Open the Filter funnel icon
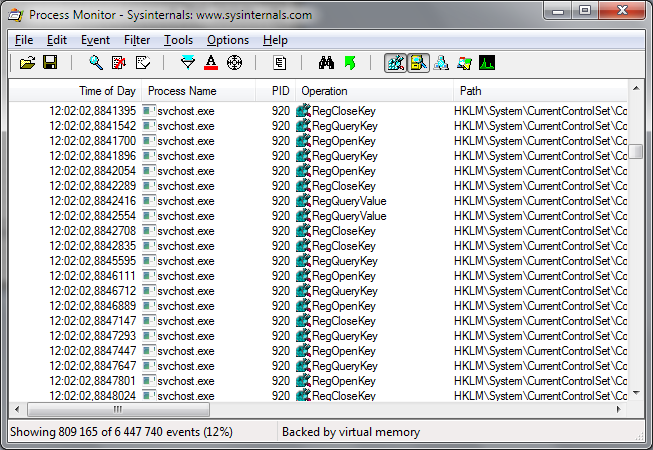This screenshot has width=653, height=450. point(188,63)
